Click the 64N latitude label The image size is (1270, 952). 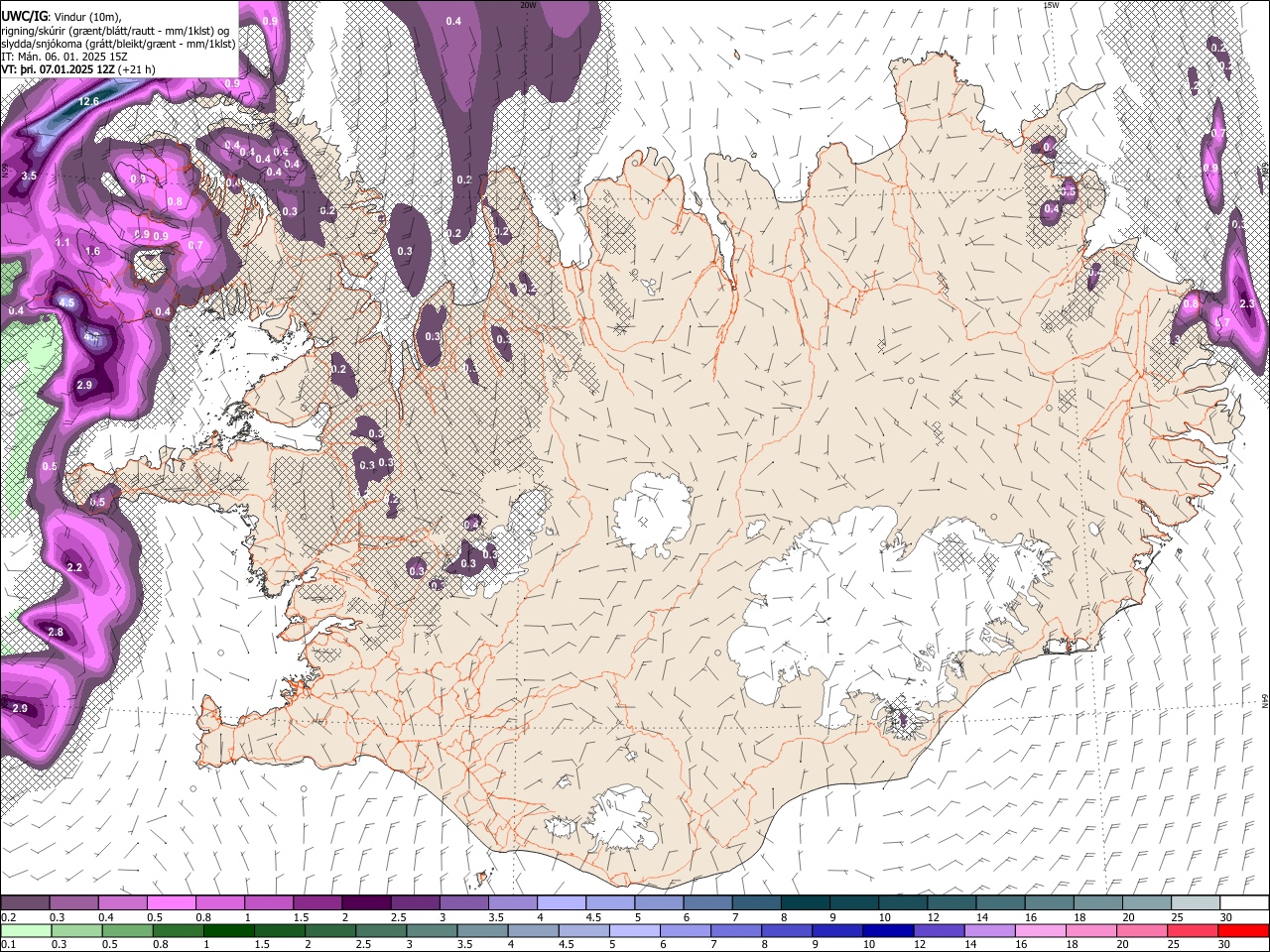[x=1265, y=700]
